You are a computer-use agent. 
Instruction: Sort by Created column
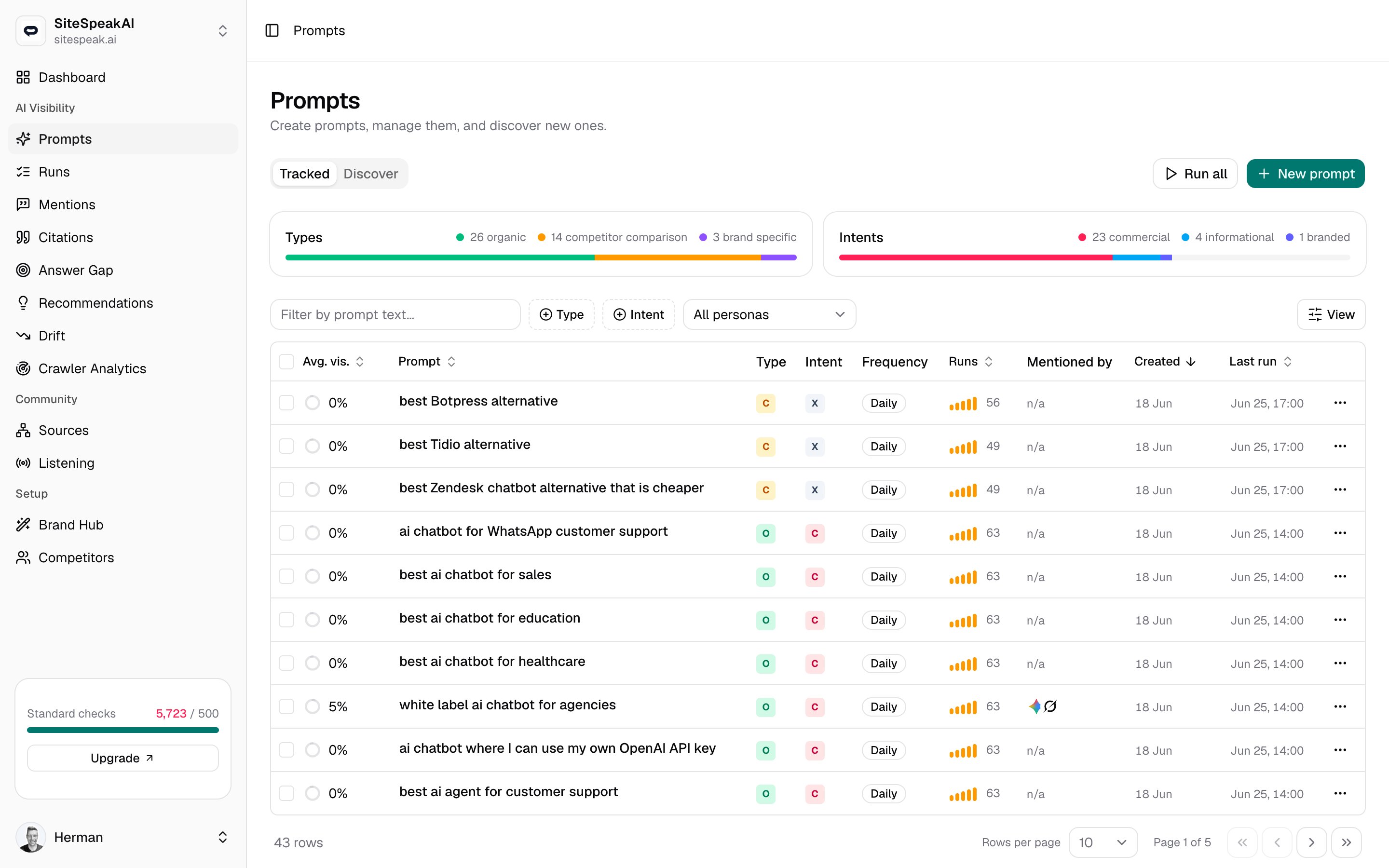pyautogui.click(x=1165, y=362)
